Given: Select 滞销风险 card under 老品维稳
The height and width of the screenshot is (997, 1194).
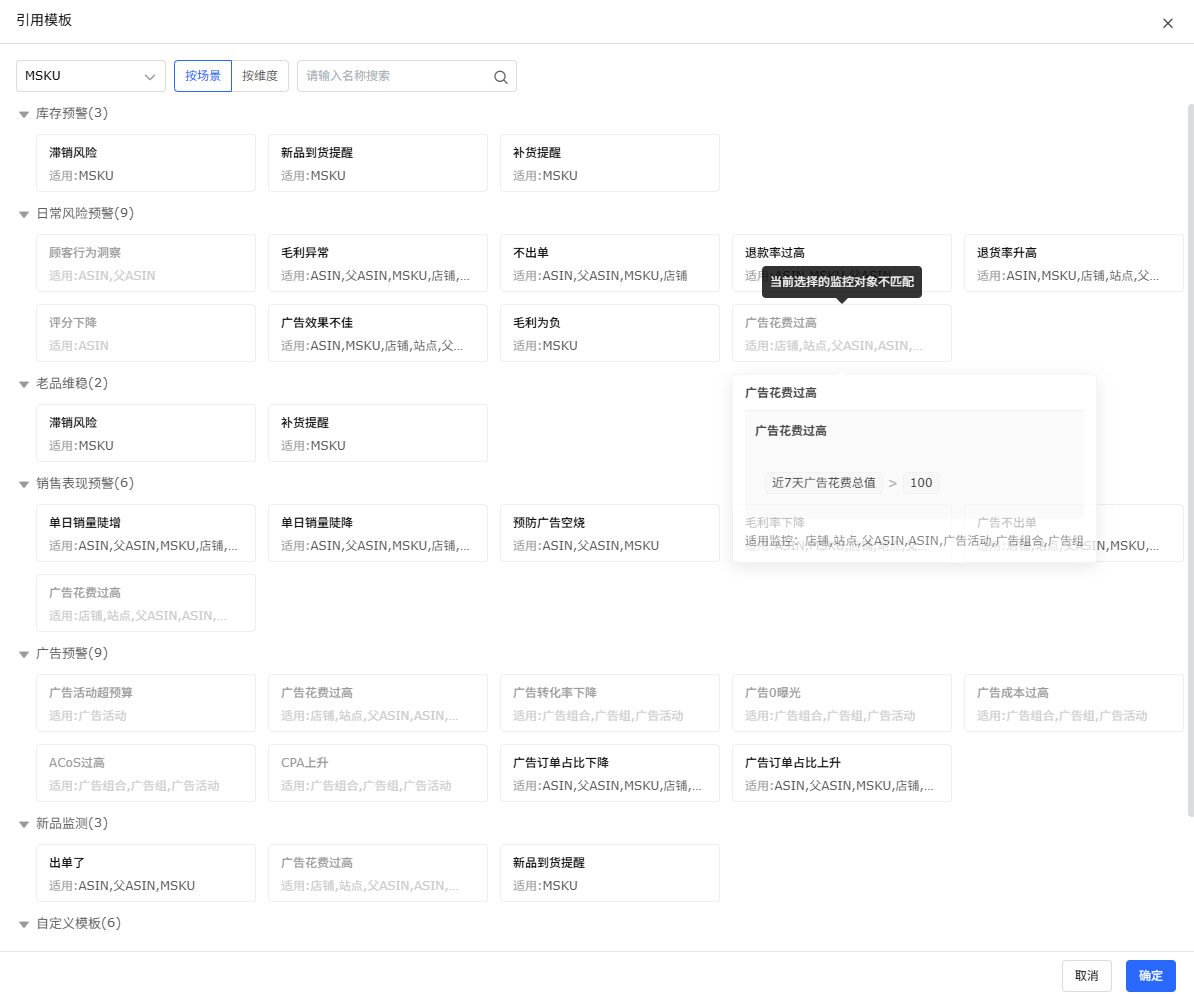Looking at the screenshot, I should tap(145, 433).
